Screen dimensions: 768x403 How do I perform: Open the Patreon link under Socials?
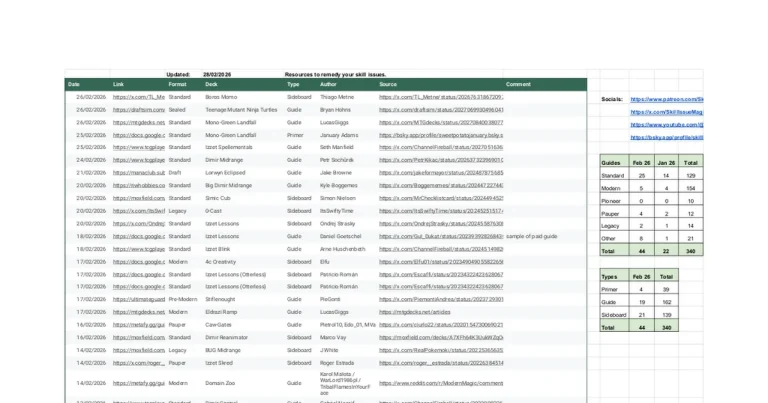point(667,99)
